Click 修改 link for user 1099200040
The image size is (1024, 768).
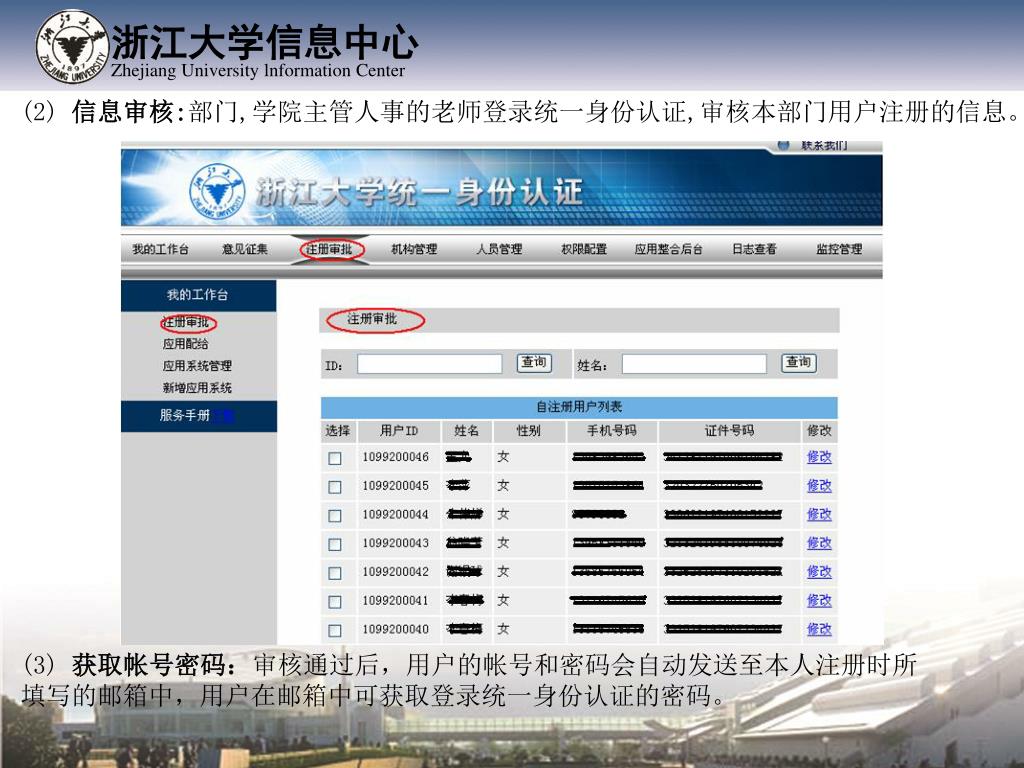click(819, 630)
